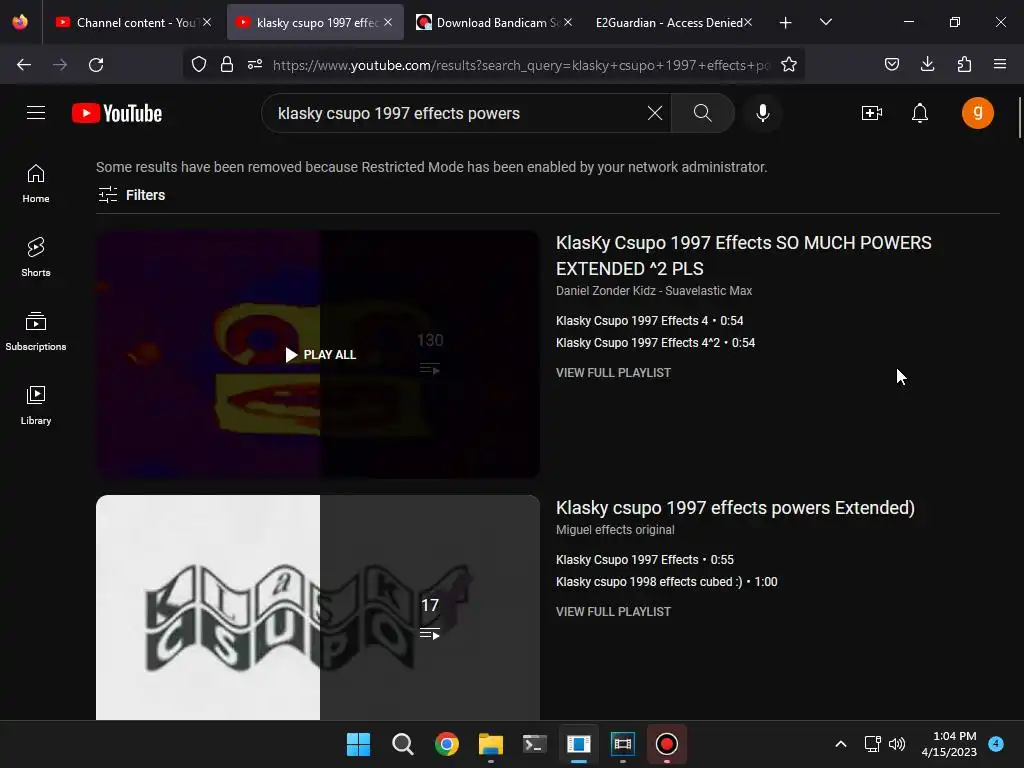This screenshot has width=1024, height=768.
Task: Switch to Download Bandicam tab
Action: pos(488,22)
